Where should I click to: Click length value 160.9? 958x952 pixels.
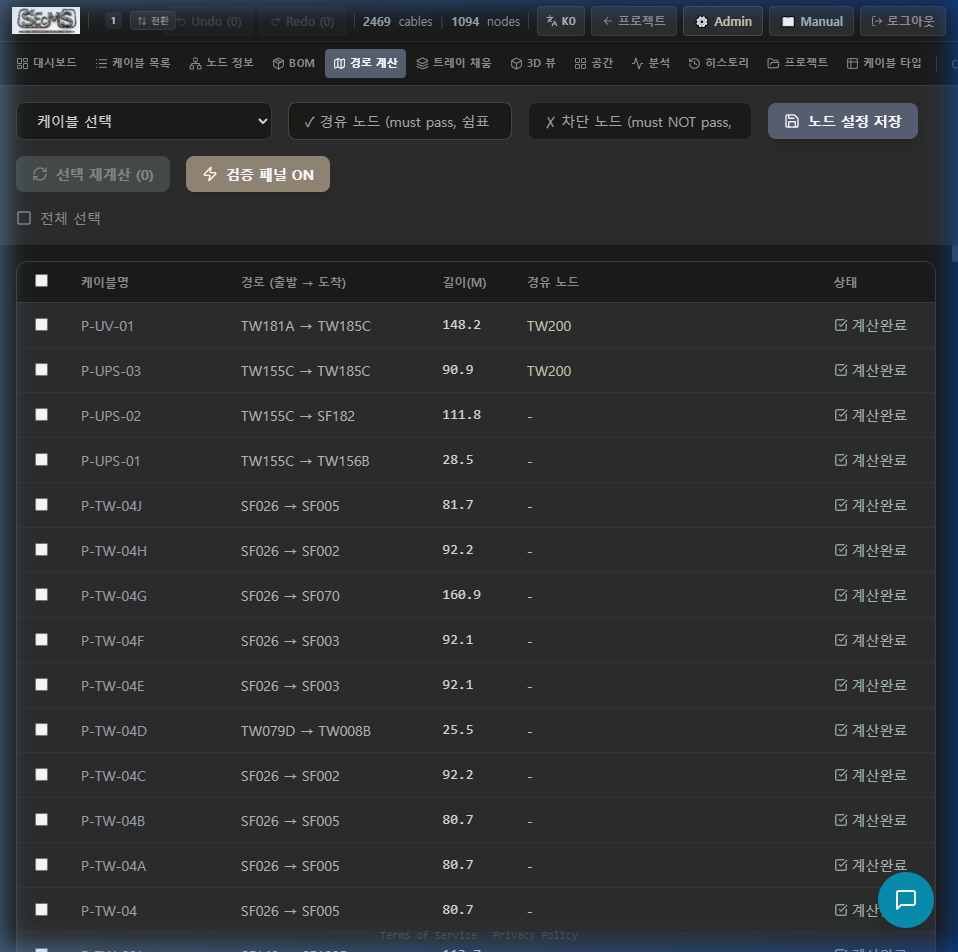pos(461,595)
